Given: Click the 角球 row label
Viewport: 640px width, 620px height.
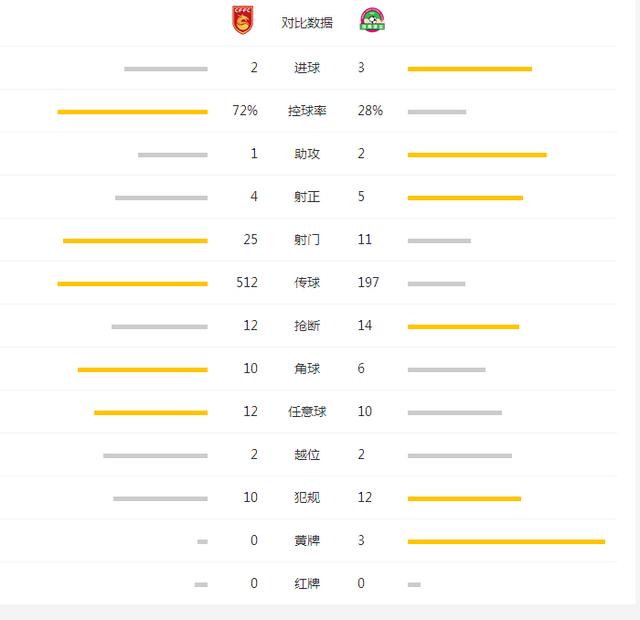Looking at the screenshot, I should pos(307,369).
